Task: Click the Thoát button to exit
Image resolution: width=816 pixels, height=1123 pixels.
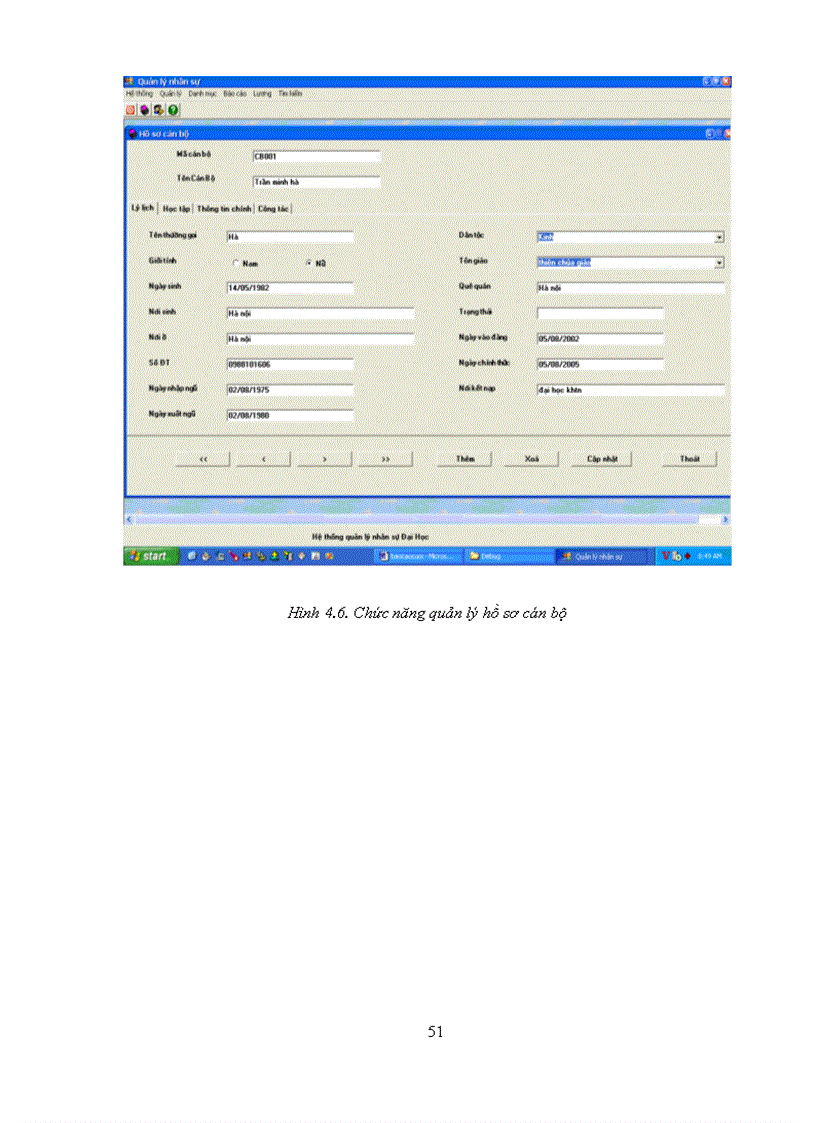Action: (x=689, y=458)
